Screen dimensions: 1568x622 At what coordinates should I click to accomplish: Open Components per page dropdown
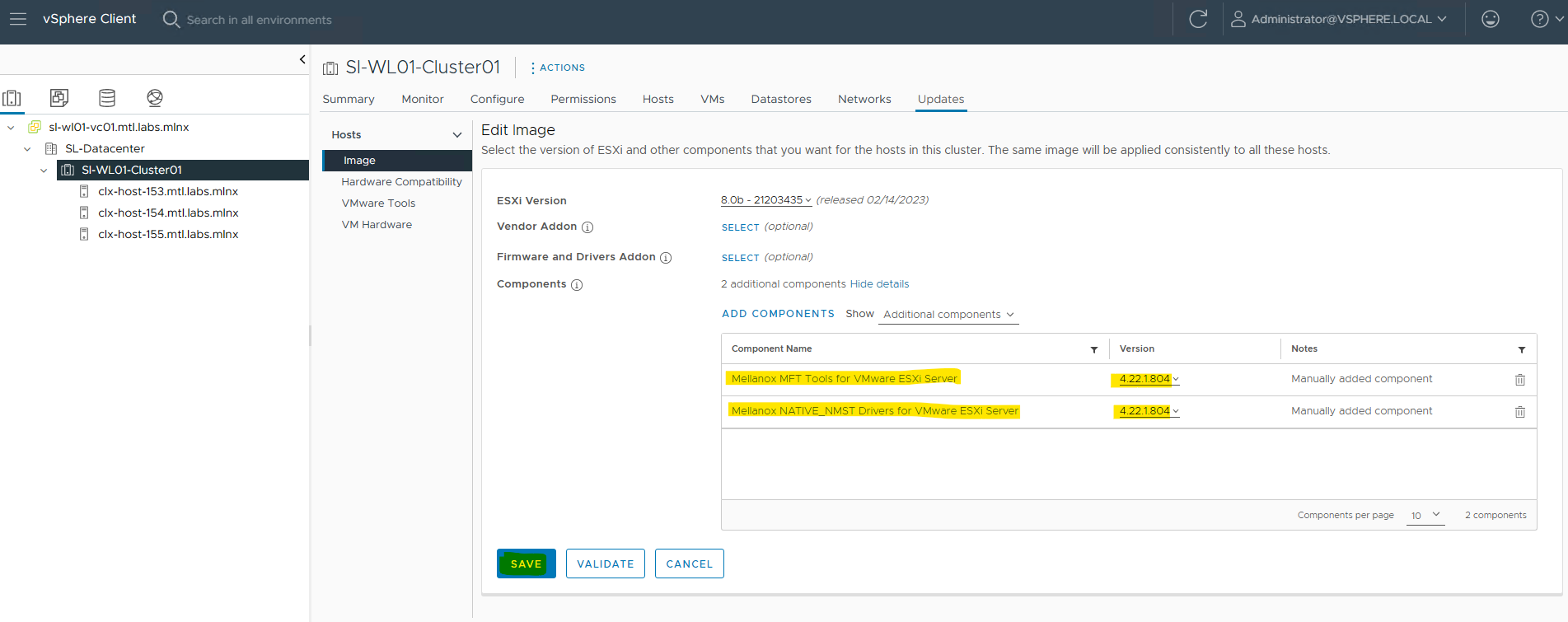coord(1425,515)
